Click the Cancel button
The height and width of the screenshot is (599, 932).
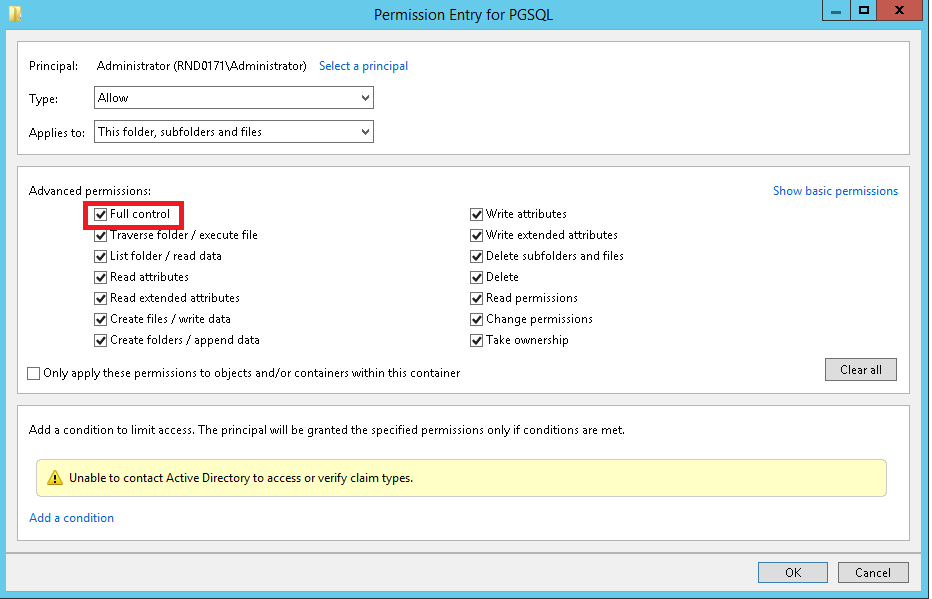[x=872, y=573]
